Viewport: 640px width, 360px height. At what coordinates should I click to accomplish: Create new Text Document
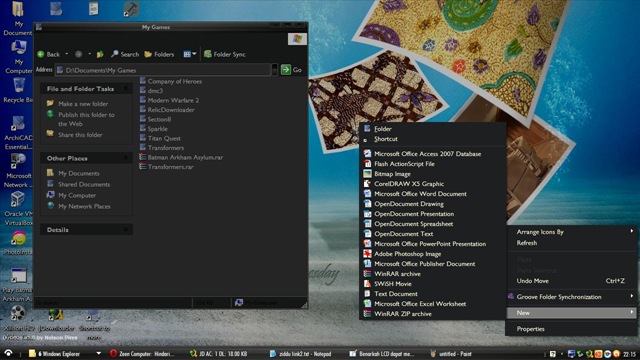(x=433, y=294)
